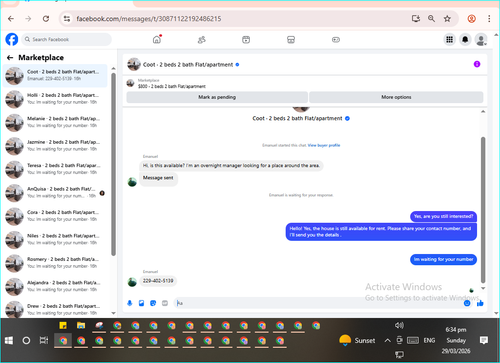Click the voice clip microphone icon
500x363 pixels.
click(130, 303)
